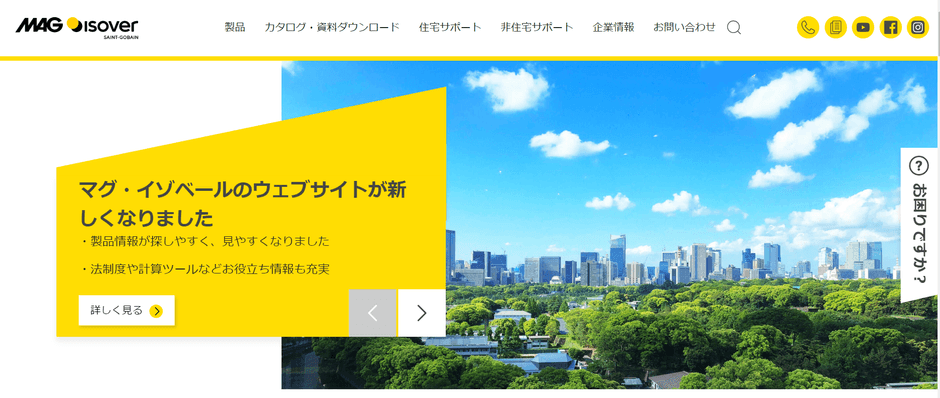Open the 製品 menu
Image resolution: width=940 pixels, height=398 pixels.
(x=235, y=27)
